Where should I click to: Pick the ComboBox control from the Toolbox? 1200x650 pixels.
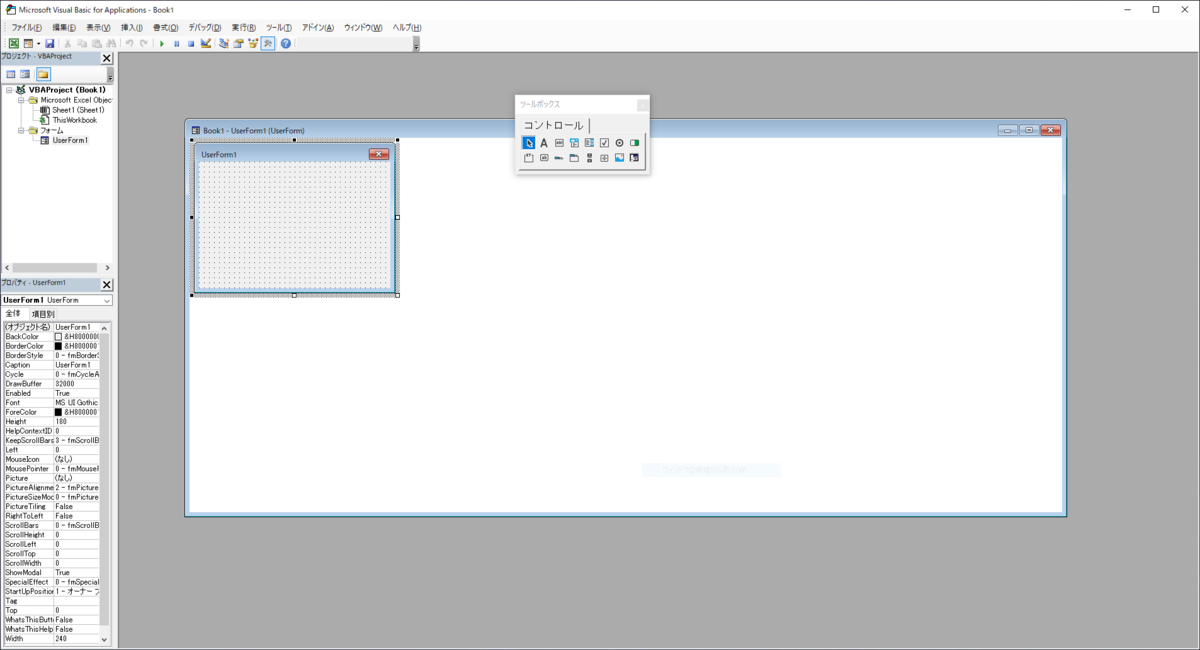click(574, 142)
